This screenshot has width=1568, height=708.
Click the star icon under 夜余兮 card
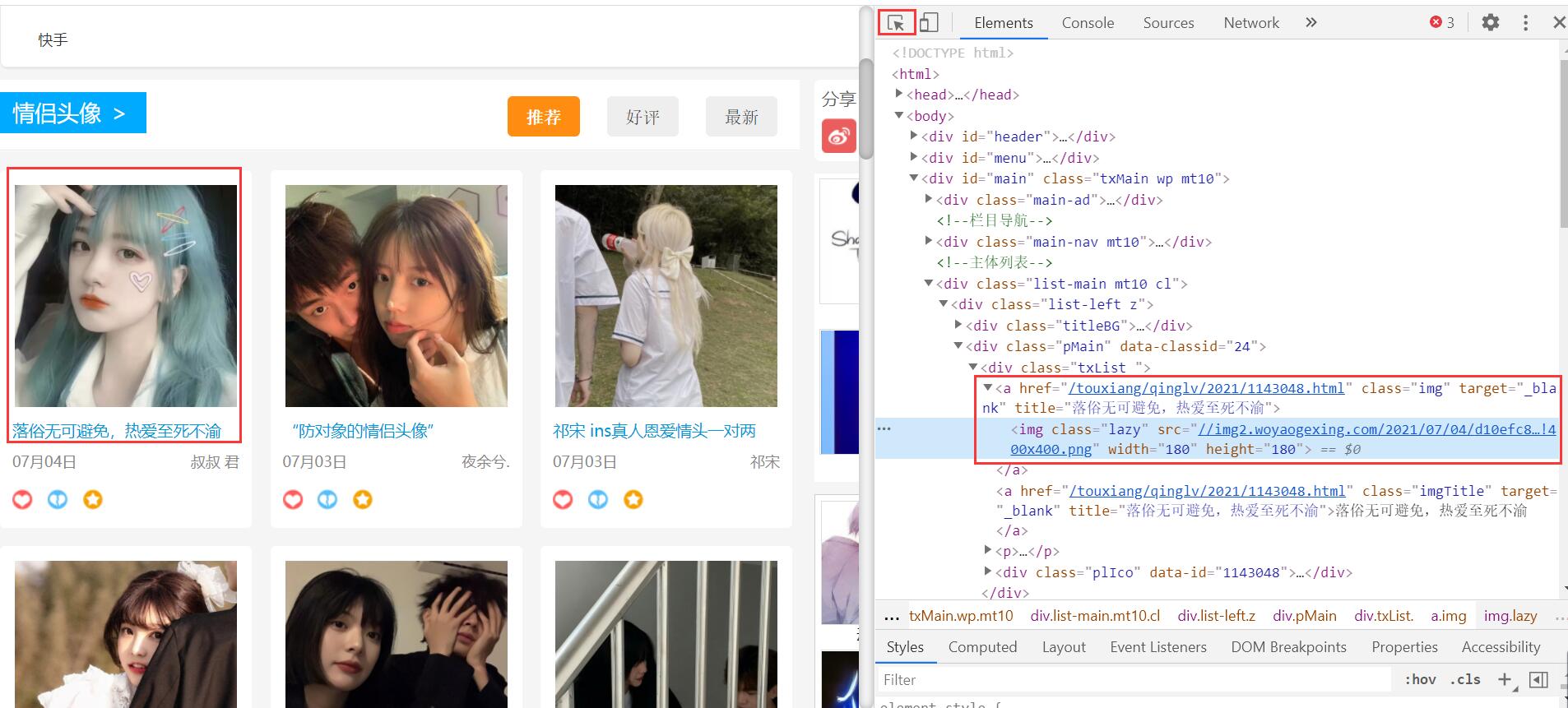(363, 499)
